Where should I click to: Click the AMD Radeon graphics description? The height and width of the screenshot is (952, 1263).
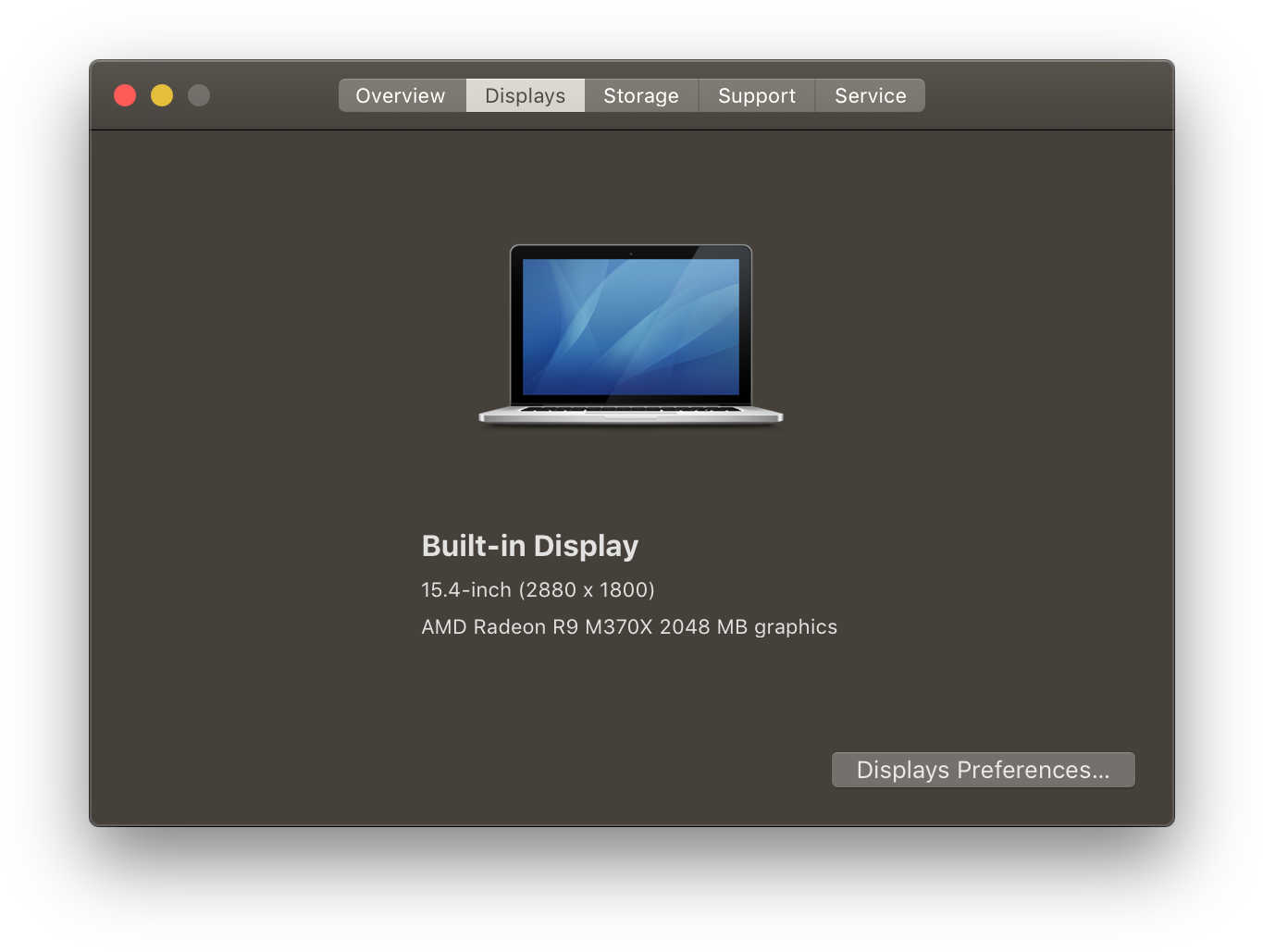click(x=628, y=626)
